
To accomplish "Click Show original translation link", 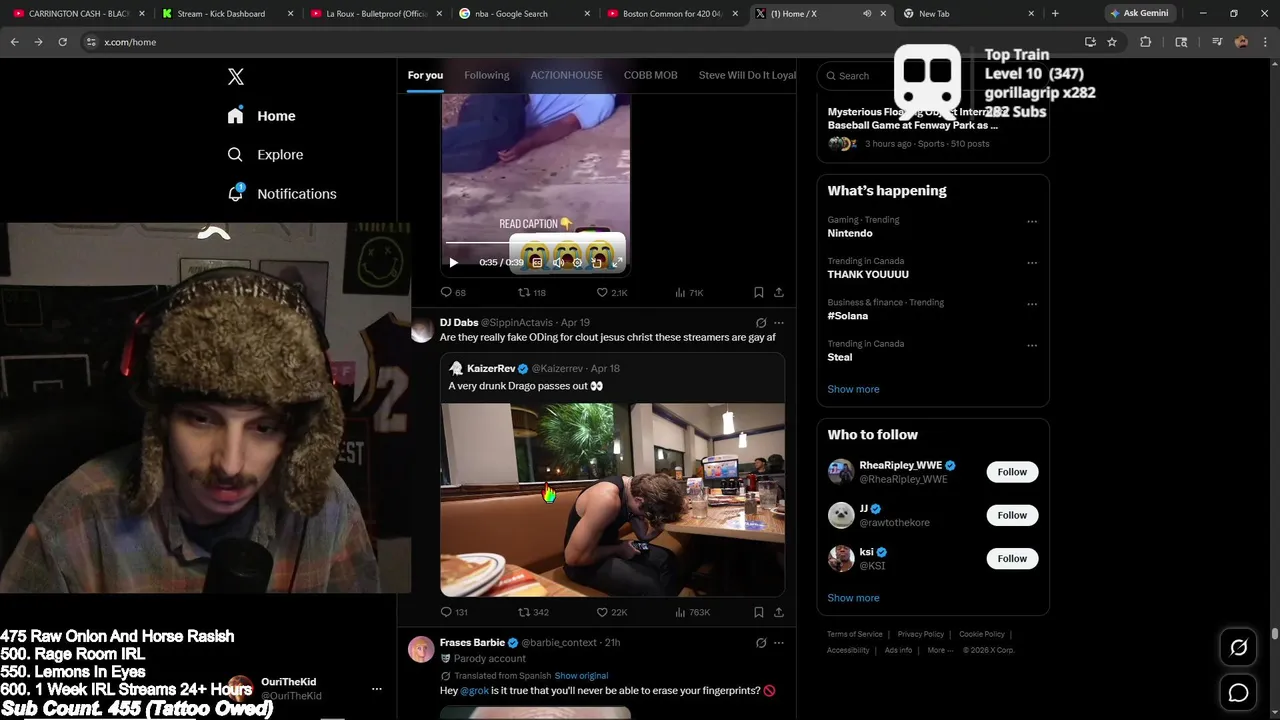I will point(581,676).
